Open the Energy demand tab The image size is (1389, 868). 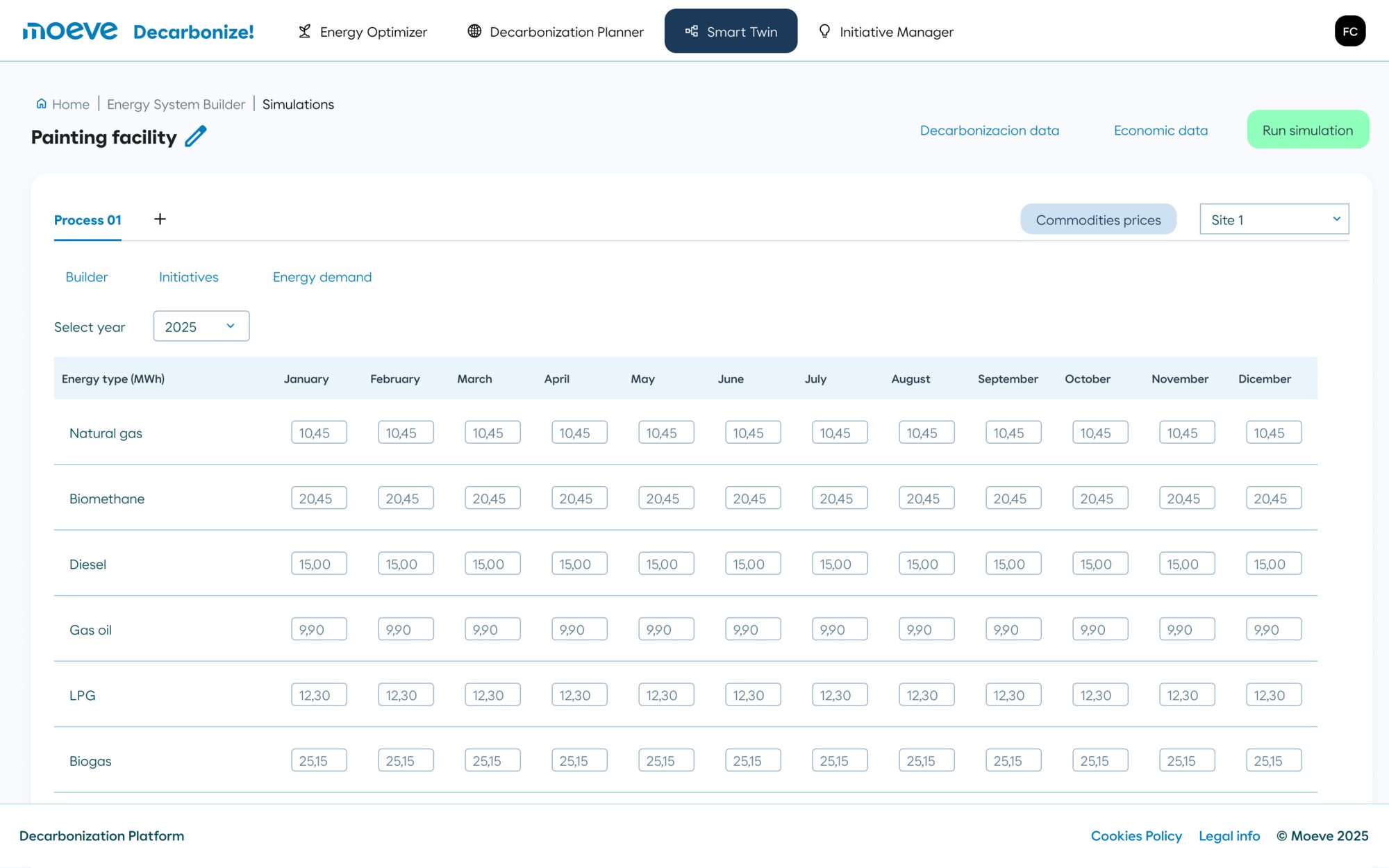[x=322, y=277]
